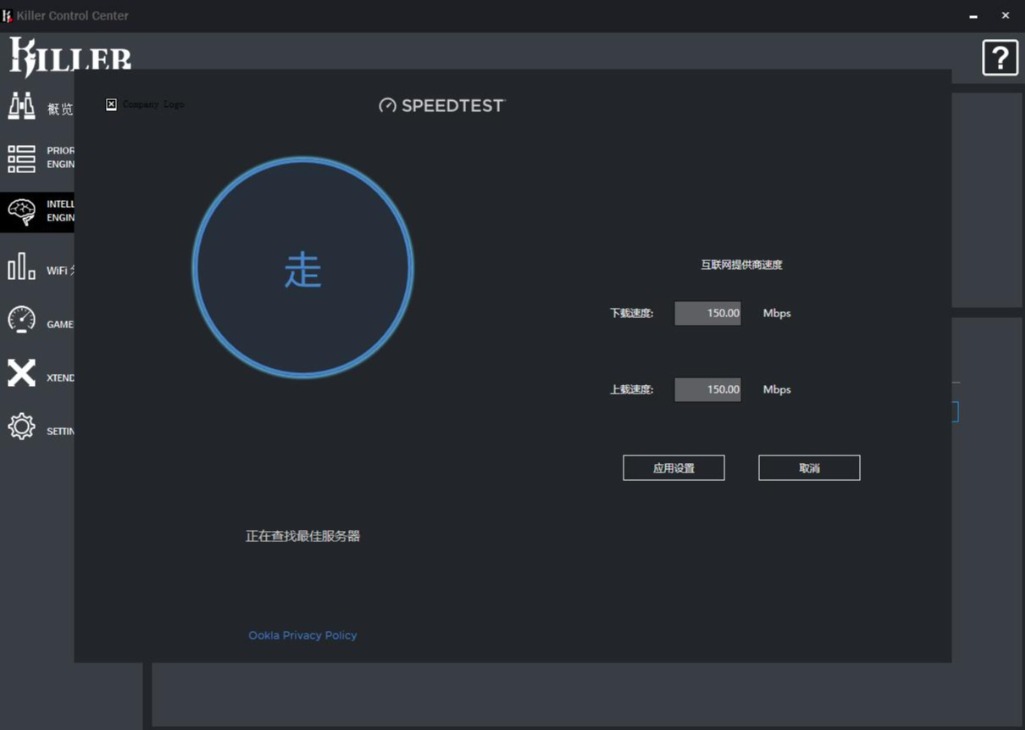1025x730 pixels.
Task: Open the overview binoculars icon in sidebar
Action: tap(22, 106)
